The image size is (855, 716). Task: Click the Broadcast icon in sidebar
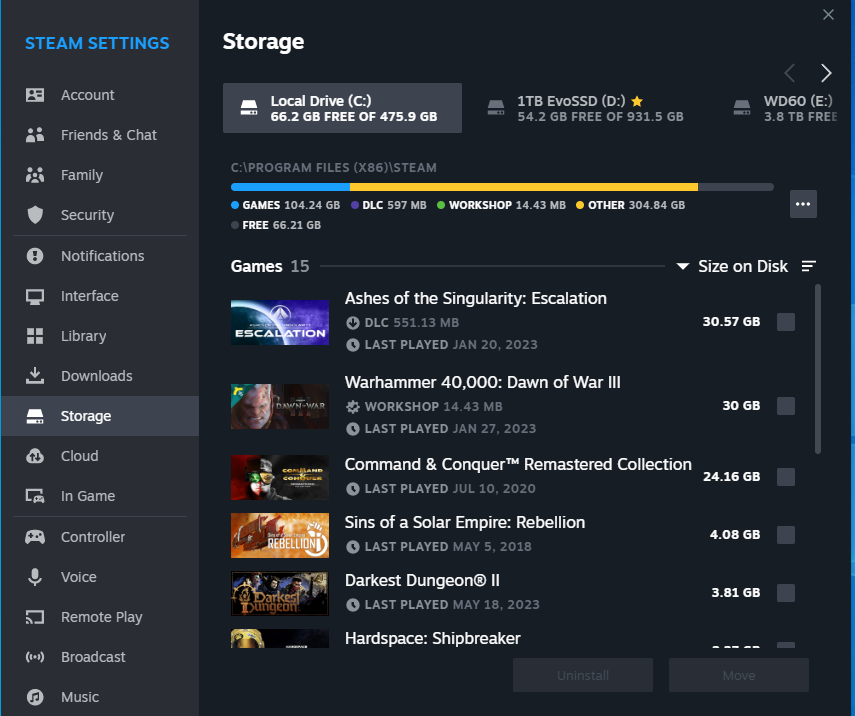(x=35, y=657)
